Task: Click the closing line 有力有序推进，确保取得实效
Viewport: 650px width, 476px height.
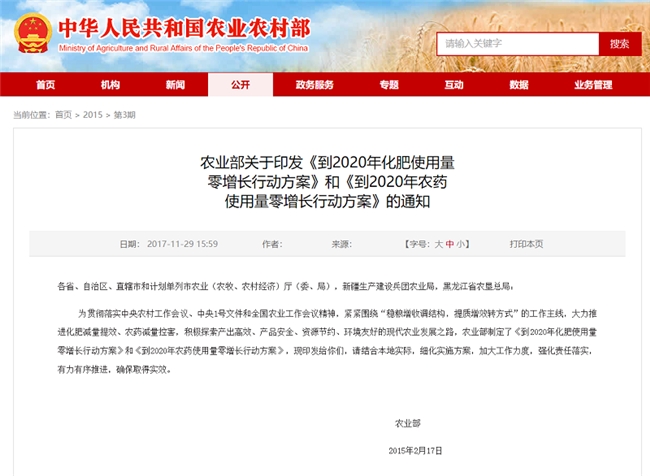Action: click(114, 369)
